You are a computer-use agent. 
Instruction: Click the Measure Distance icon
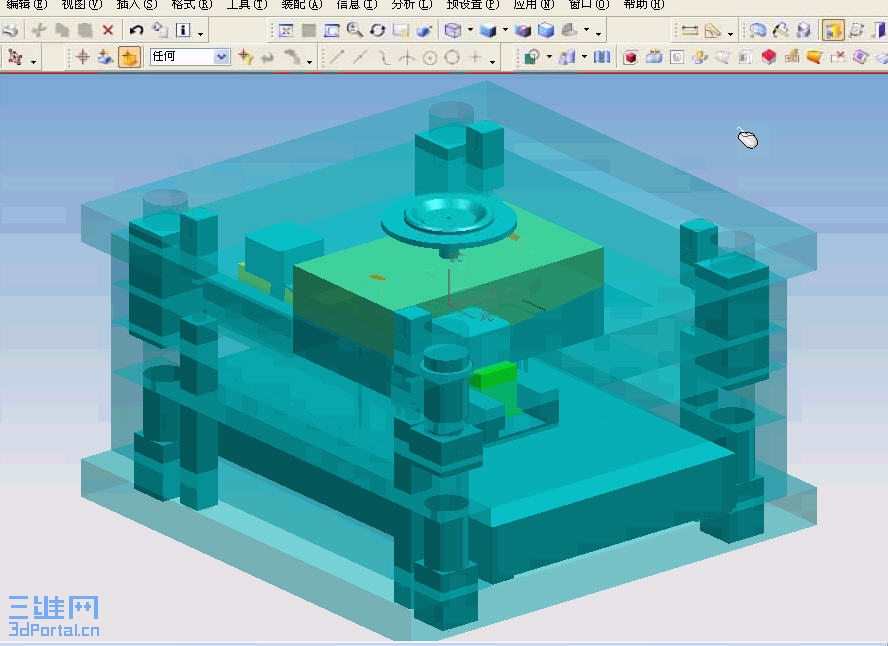pos(689,31)
